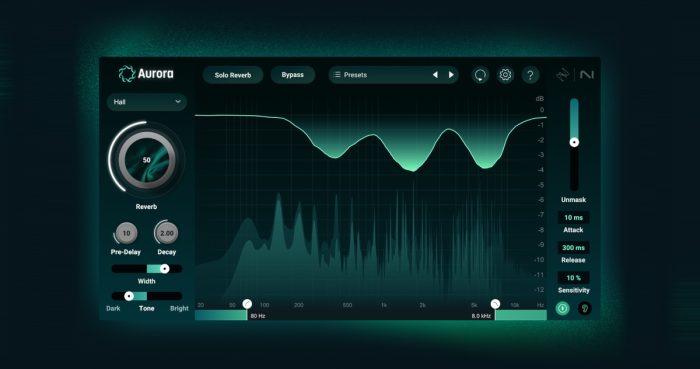Toggle the green power button
Screen dimensions: 700x369
click(562, 308)
